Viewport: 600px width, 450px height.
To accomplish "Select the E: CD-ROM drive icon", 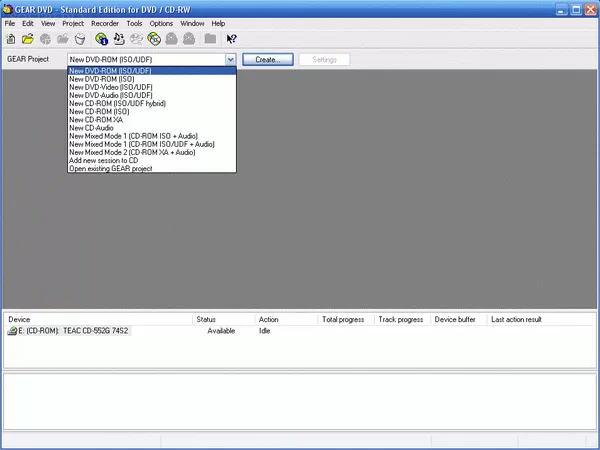I will tap(12, 331).
